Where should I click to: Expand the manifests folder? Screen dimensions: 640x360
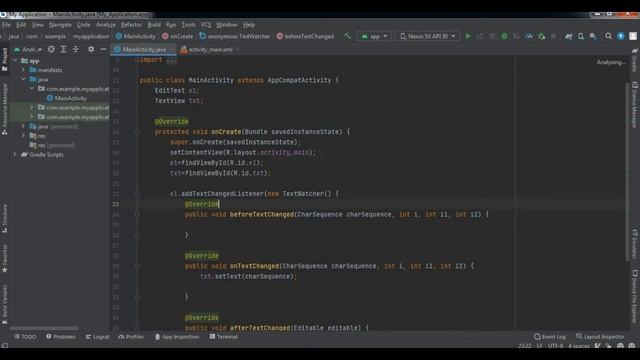pos(23,70)
